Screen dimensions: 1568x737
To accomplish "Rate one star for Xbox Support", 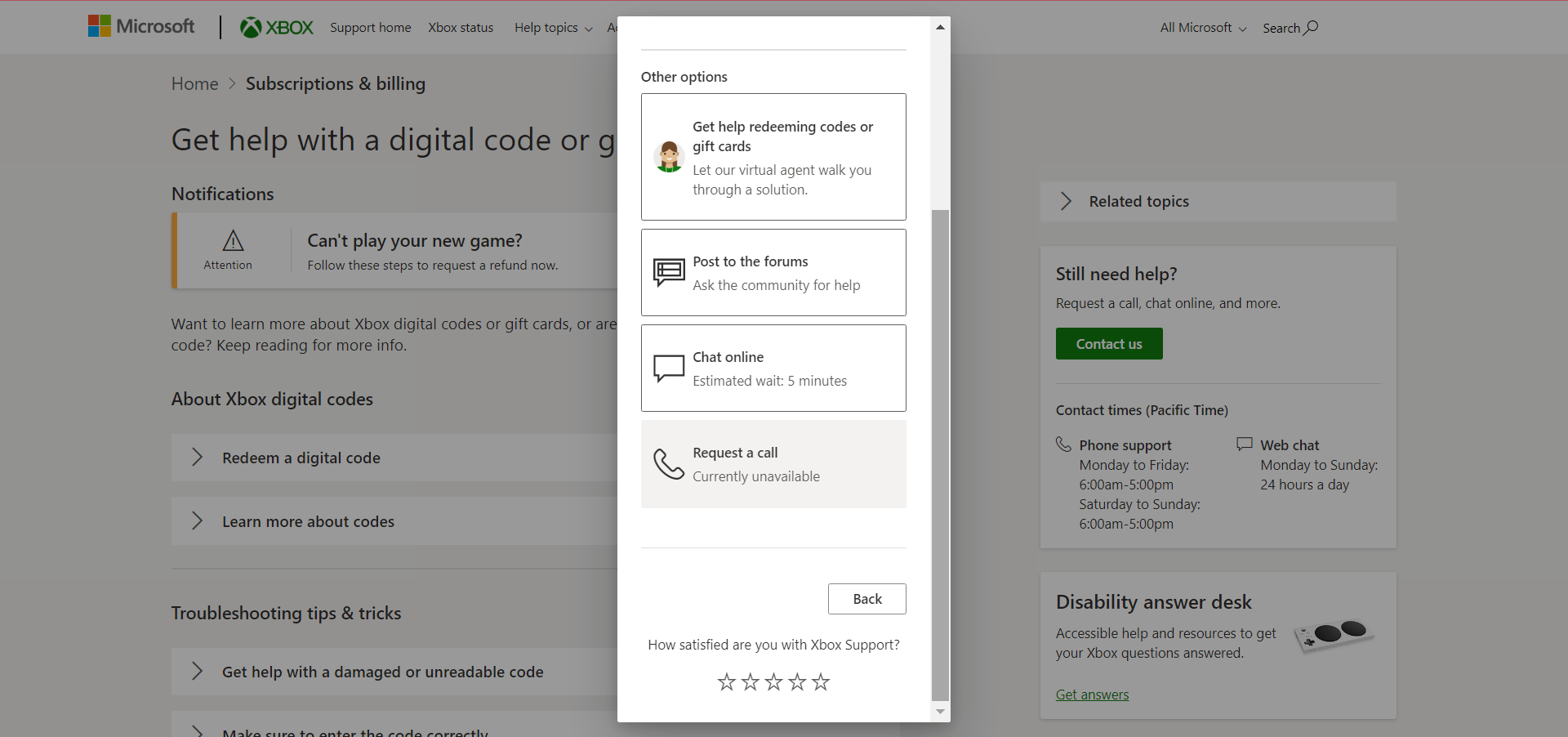I will coord(727,681).
